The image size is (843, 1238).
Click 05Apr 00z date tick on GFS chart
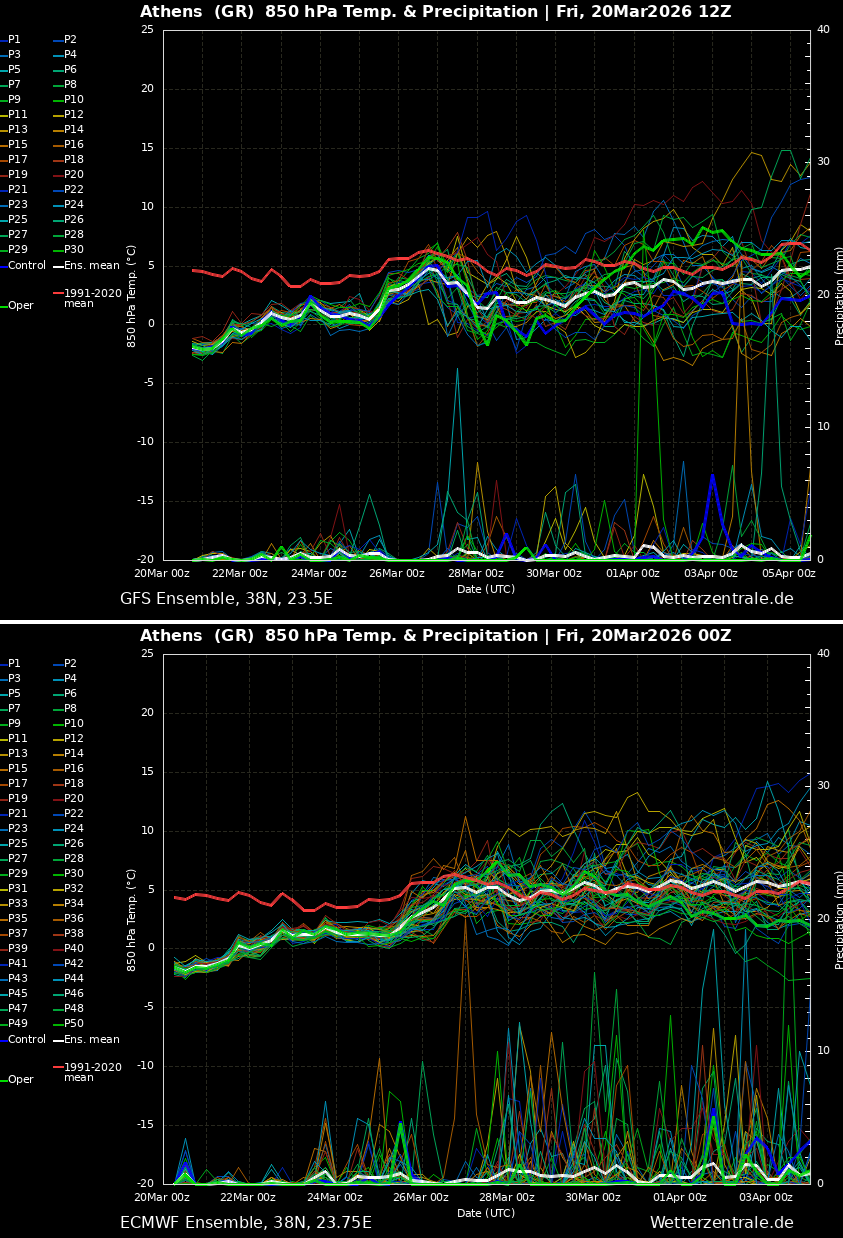tap(788, 574)
